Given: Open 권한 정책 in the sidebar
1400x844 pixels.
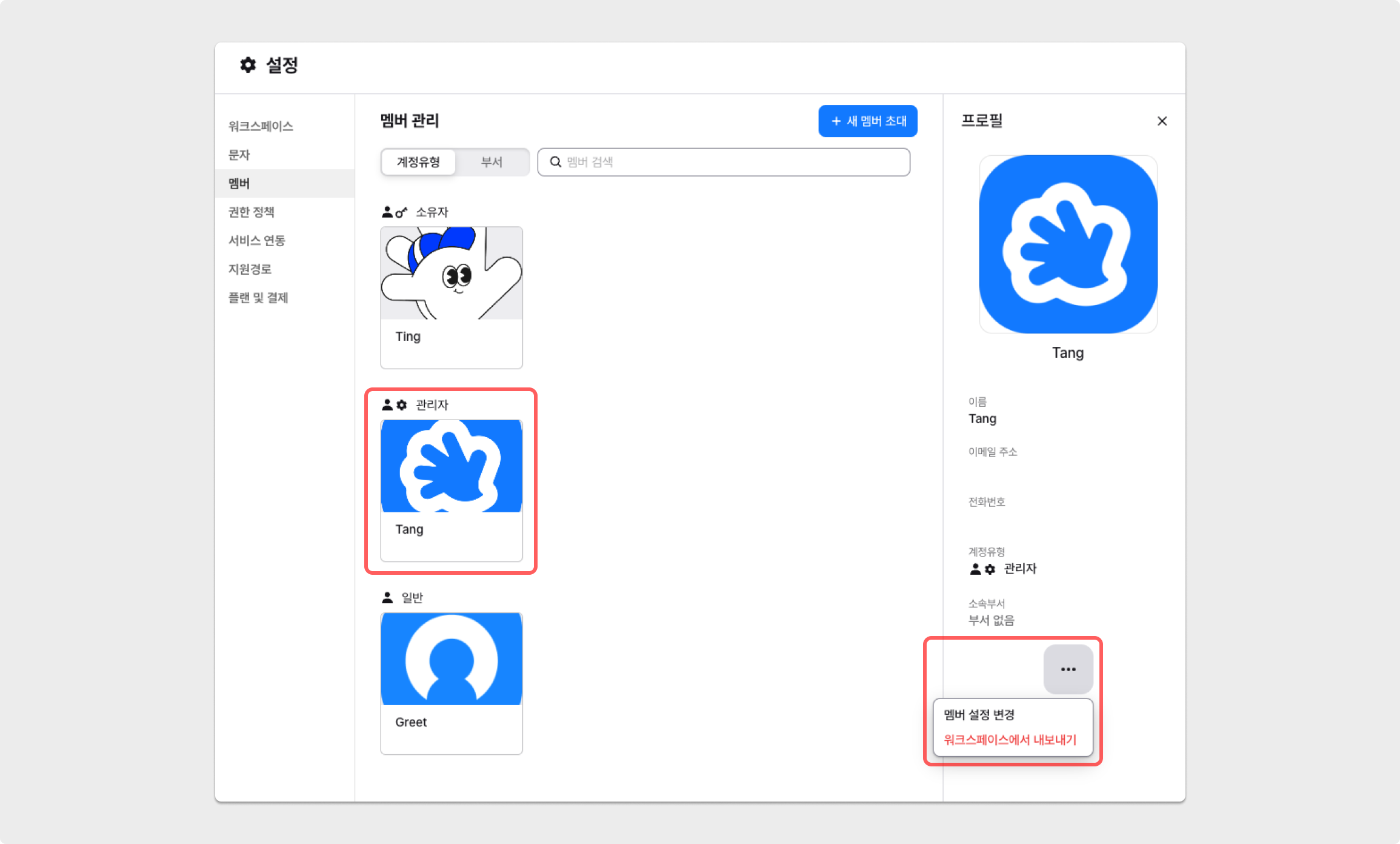Looking at the screenshot, I should pyautogui.click(x=252, y=212).
